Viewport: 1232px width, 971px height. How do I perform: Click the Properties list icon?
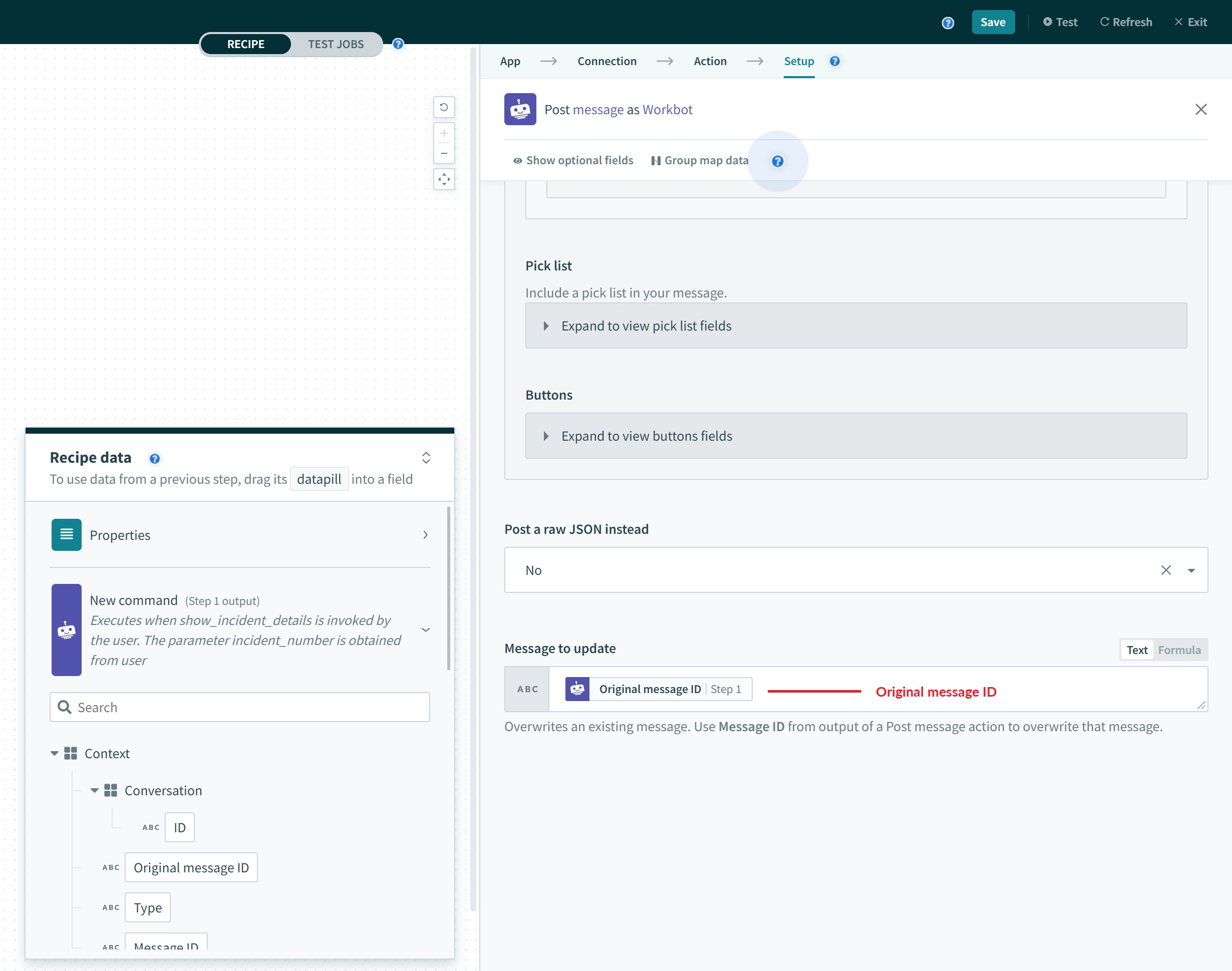[67, 534]
